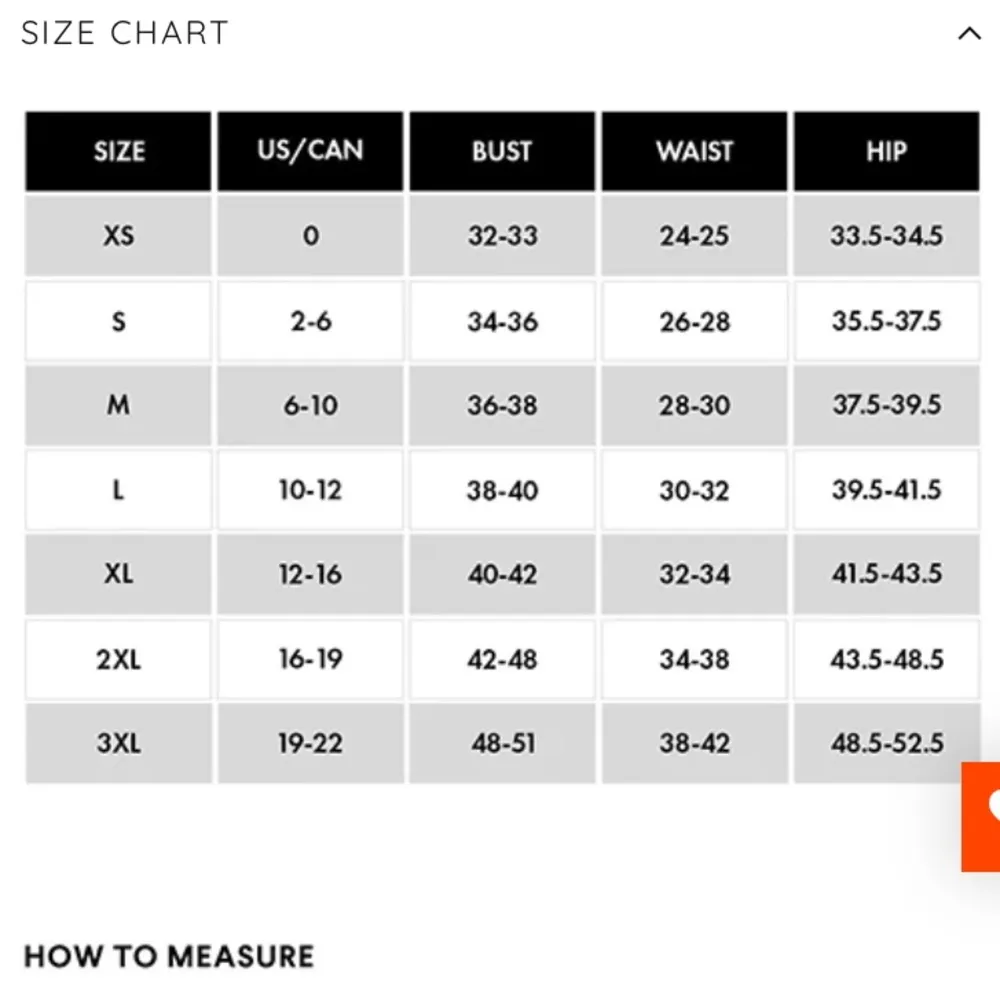Click the XS size cell
This screenshot has width=1000, height=1000.
[x=119, y=236]
